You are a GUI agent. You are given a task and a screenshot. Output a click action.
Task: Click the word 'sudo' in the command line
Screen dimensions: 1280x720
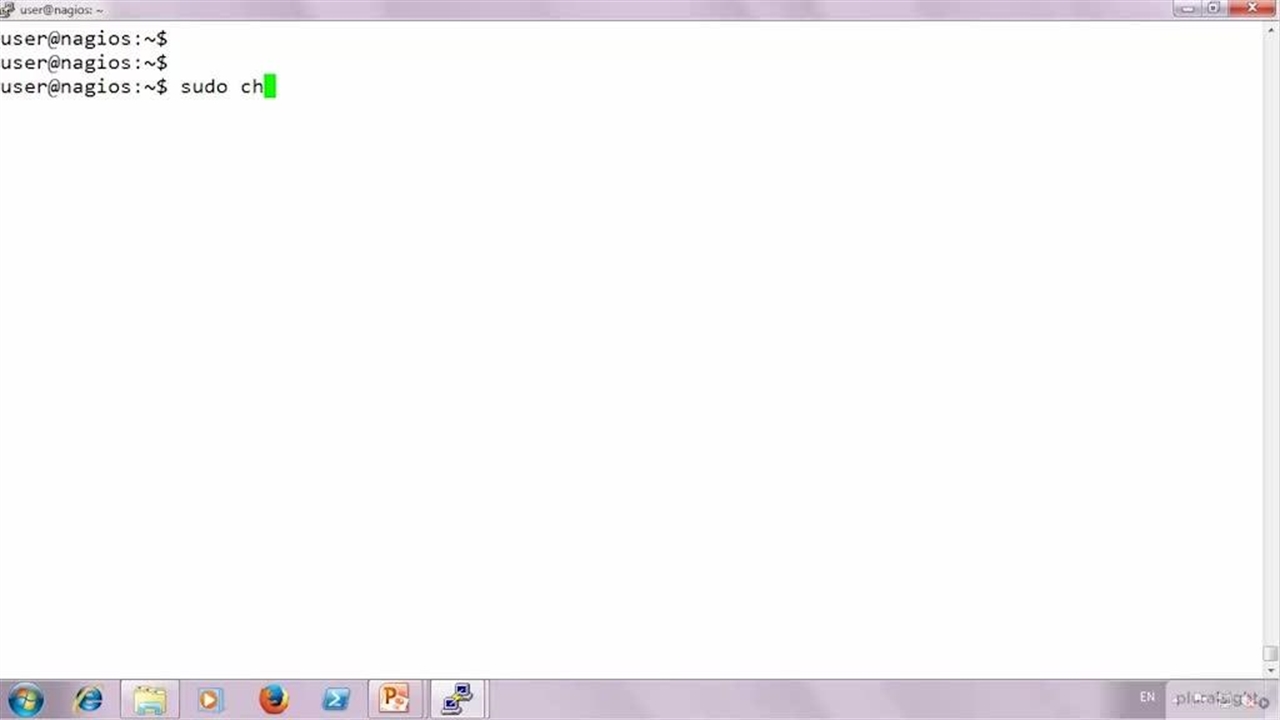[x=203, y=86]
